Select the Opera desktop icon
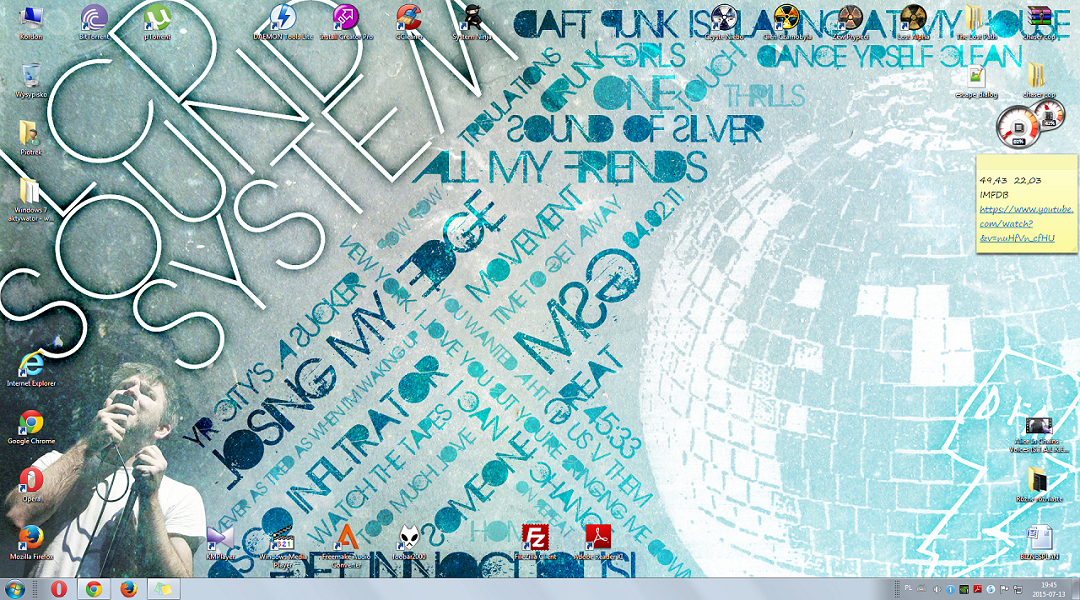 [31, 485]
